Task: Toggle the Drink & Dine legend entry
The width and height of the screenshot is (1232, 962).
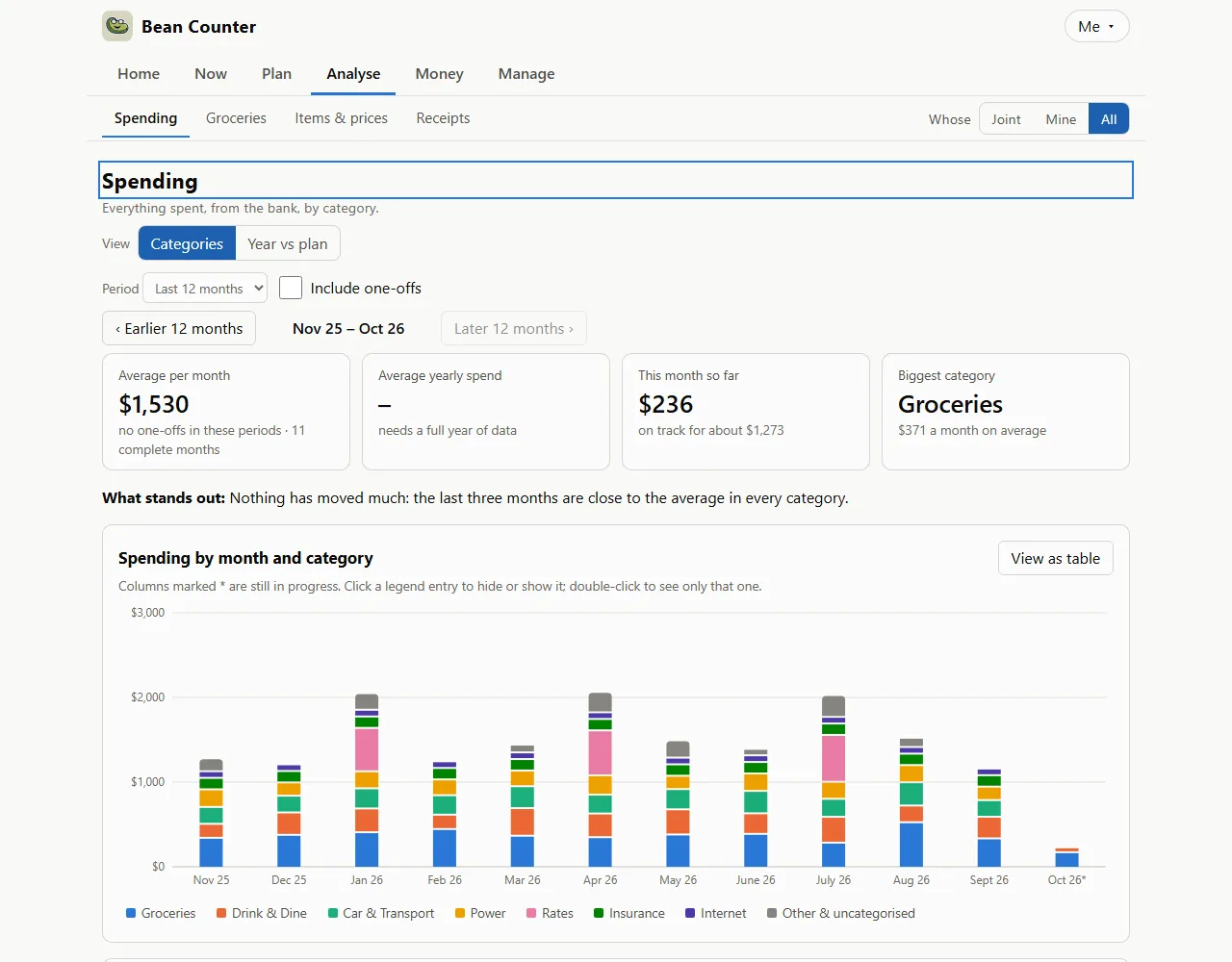Action: coord(262,913)
